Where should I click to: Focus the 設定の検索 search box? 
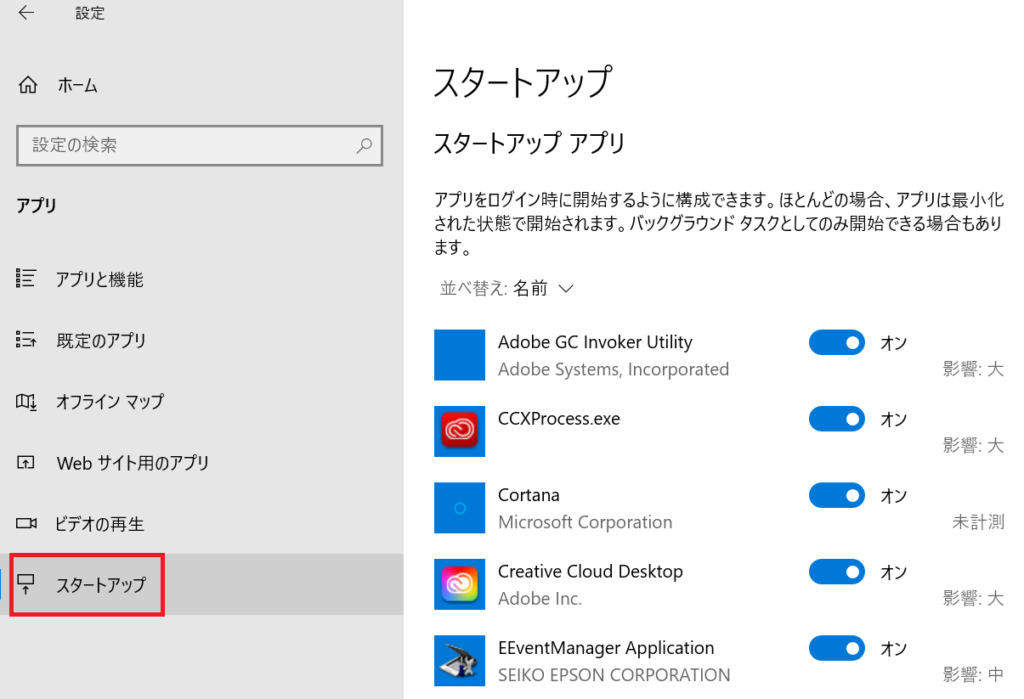199,145
